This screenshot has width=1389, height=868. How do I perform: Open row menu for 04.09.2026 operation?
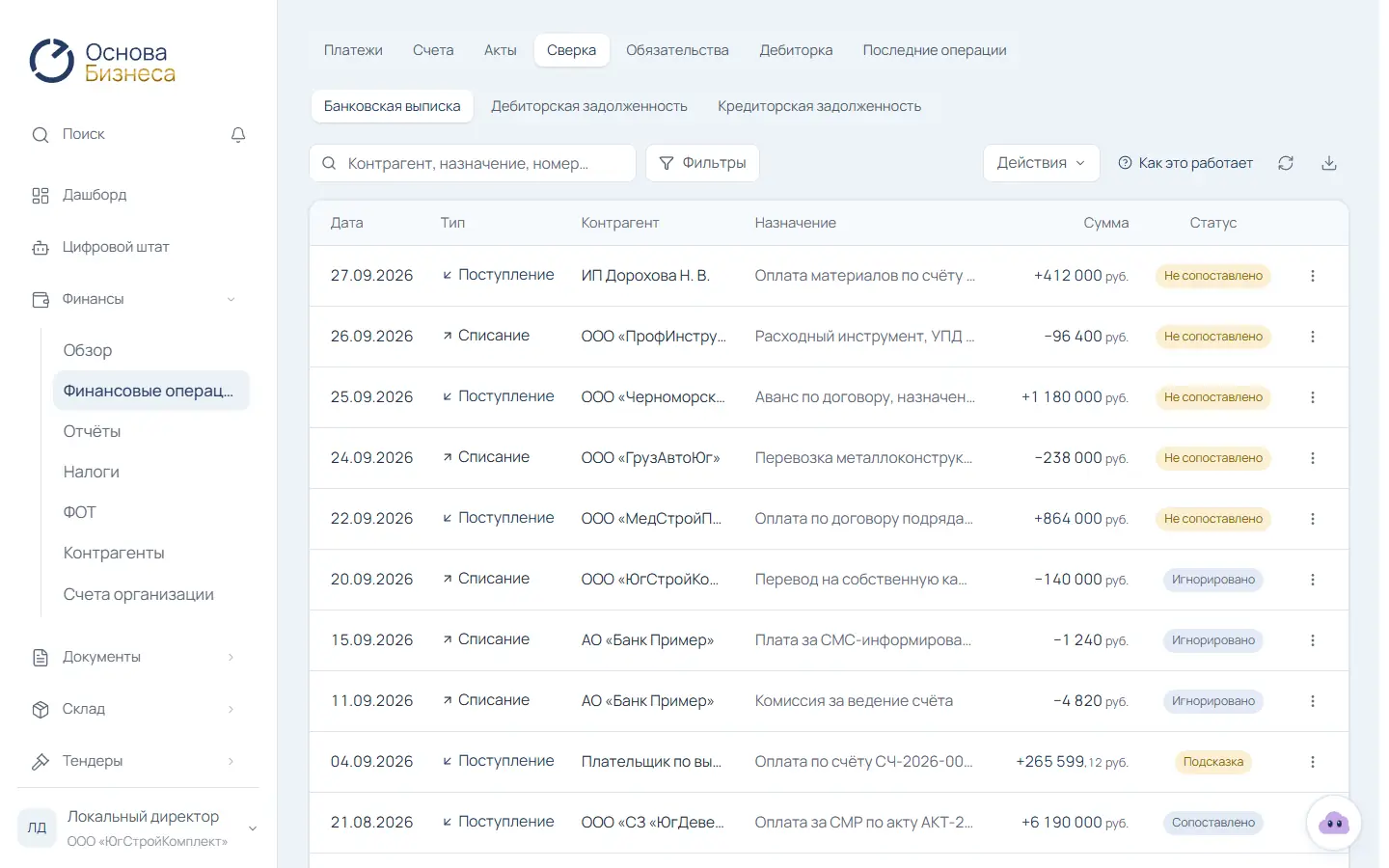tap(1313, 762)
